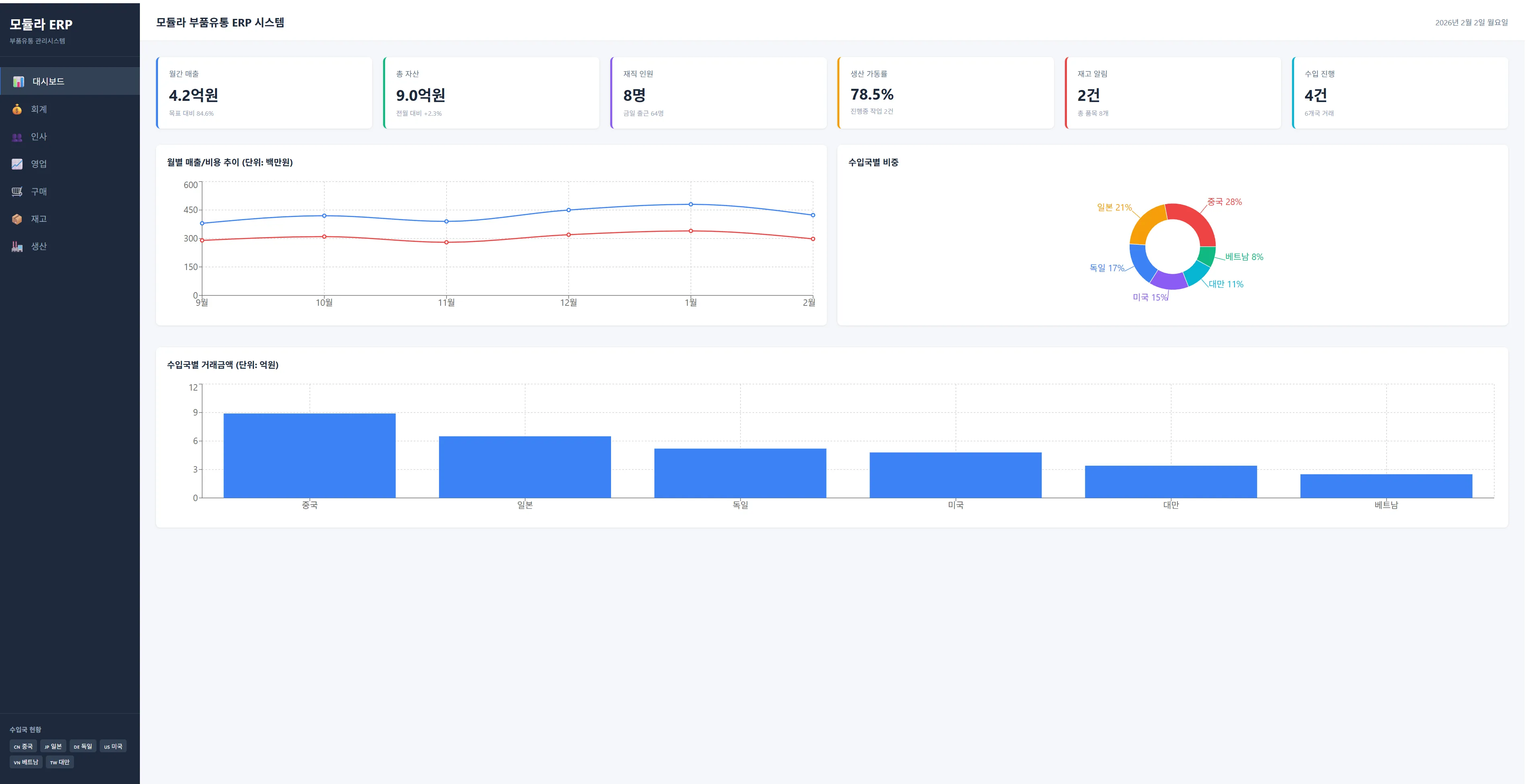
Task: Click the 월간 매출 summary card
Action: (x=264, y=93)
